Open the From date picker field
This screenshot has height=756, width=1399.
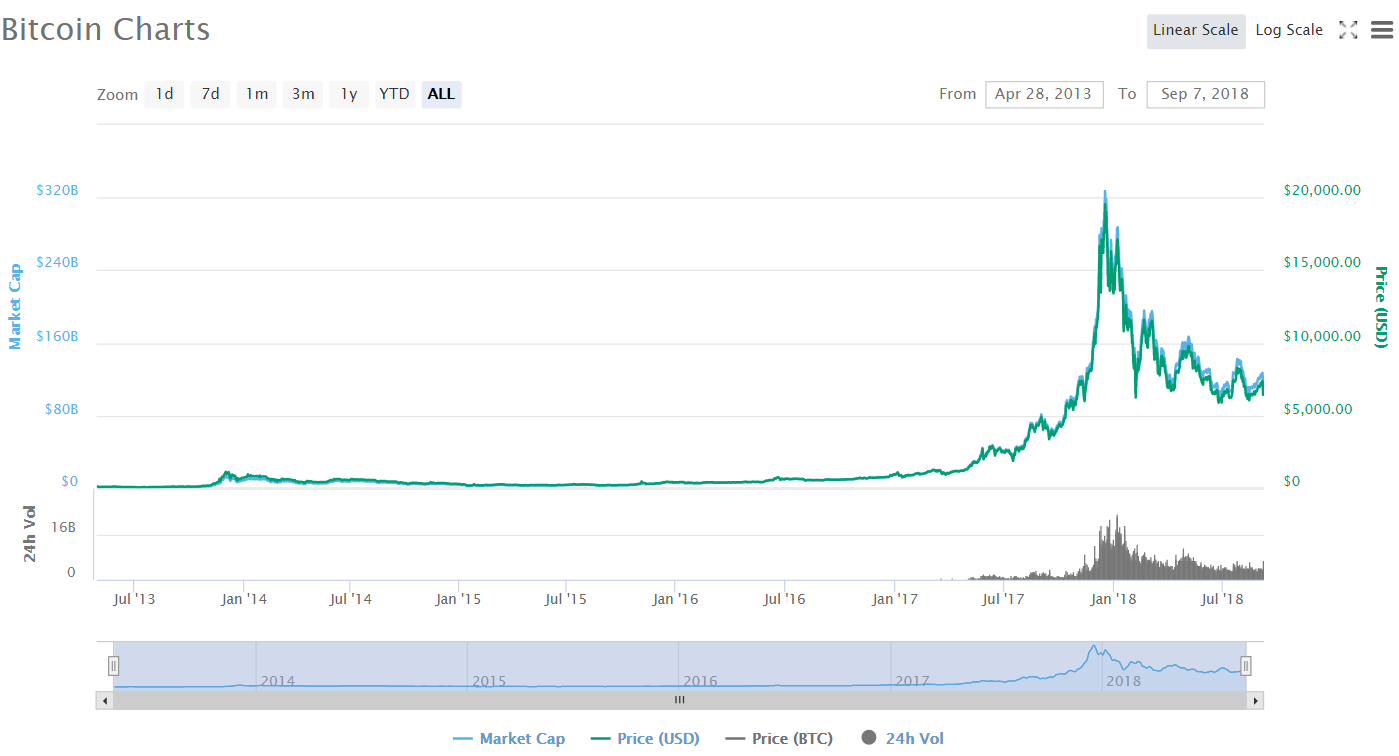(x=1044, y=93)
